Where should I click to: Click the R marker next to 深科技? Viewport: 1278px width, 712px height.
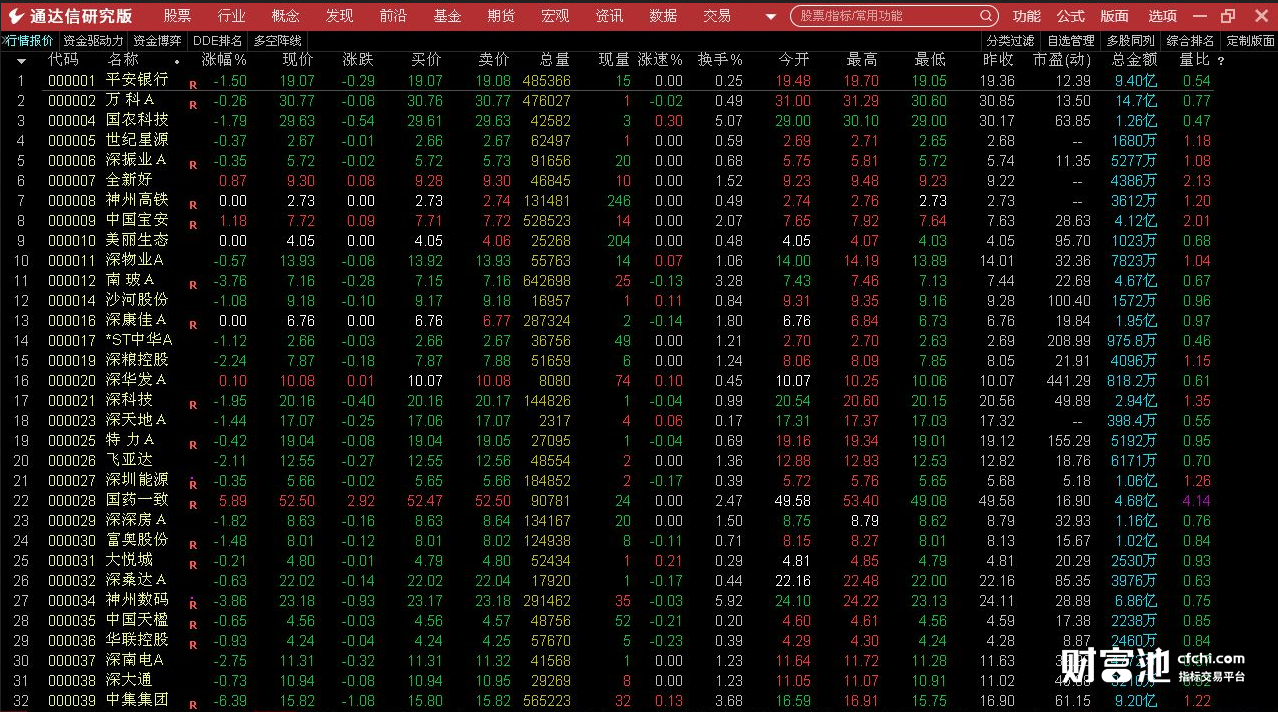[x=193, y=405]
